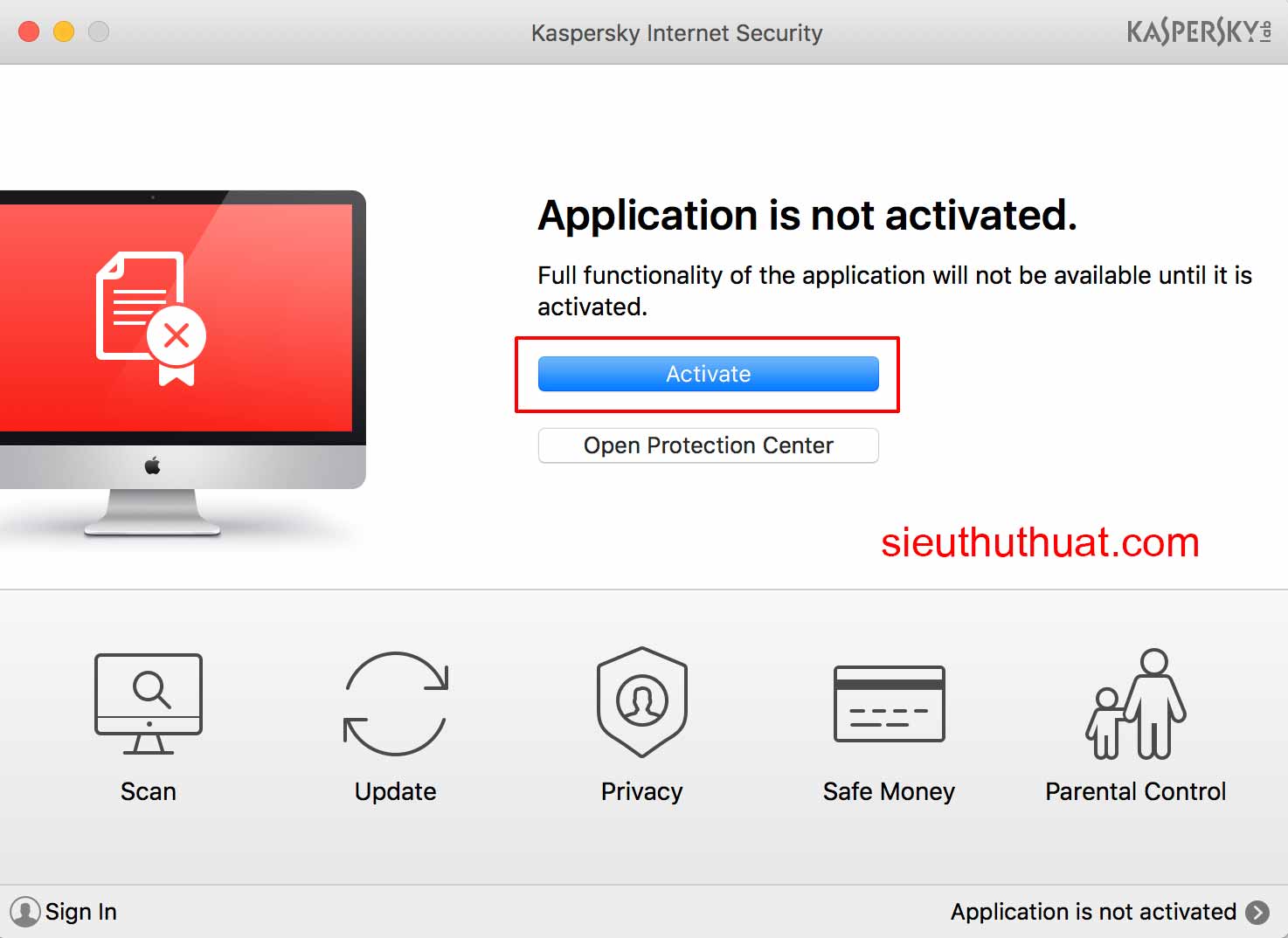Screen dimensions: 1288x938
Task: Click the Kaspersky Lab logo
Action: 1198,32
